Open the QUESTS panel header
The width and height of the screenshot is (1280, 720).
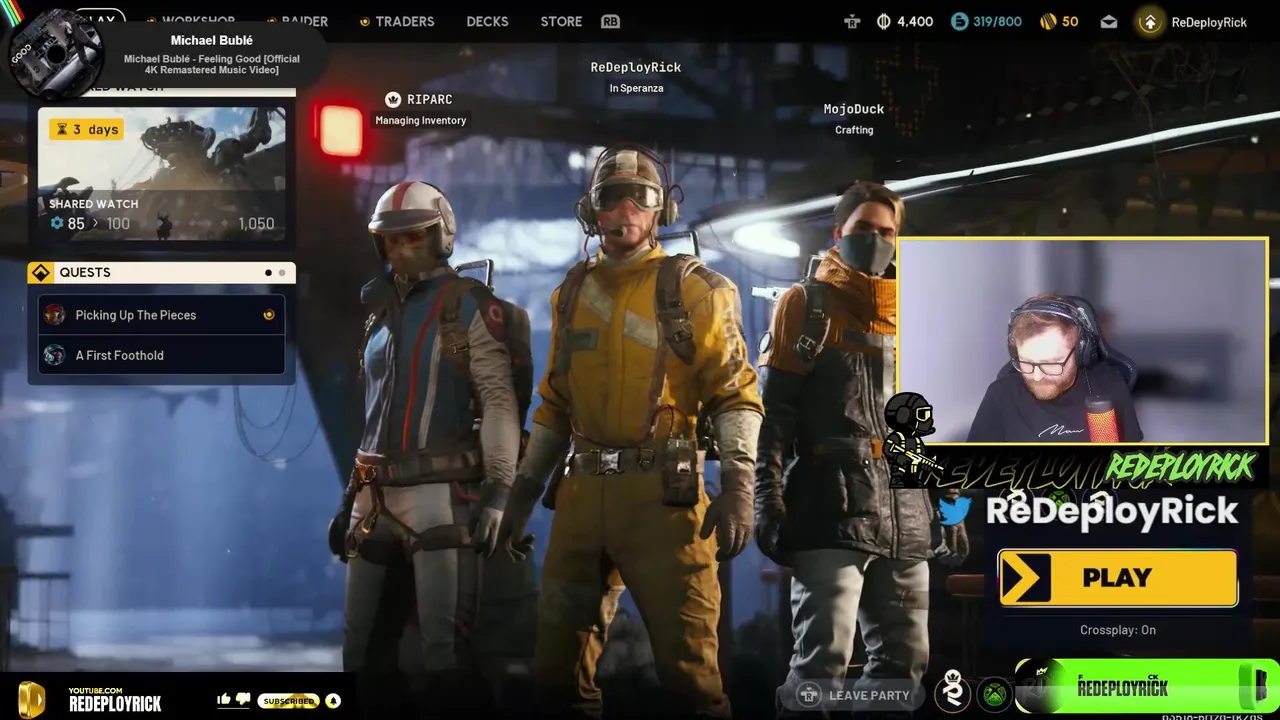point(162,272)
